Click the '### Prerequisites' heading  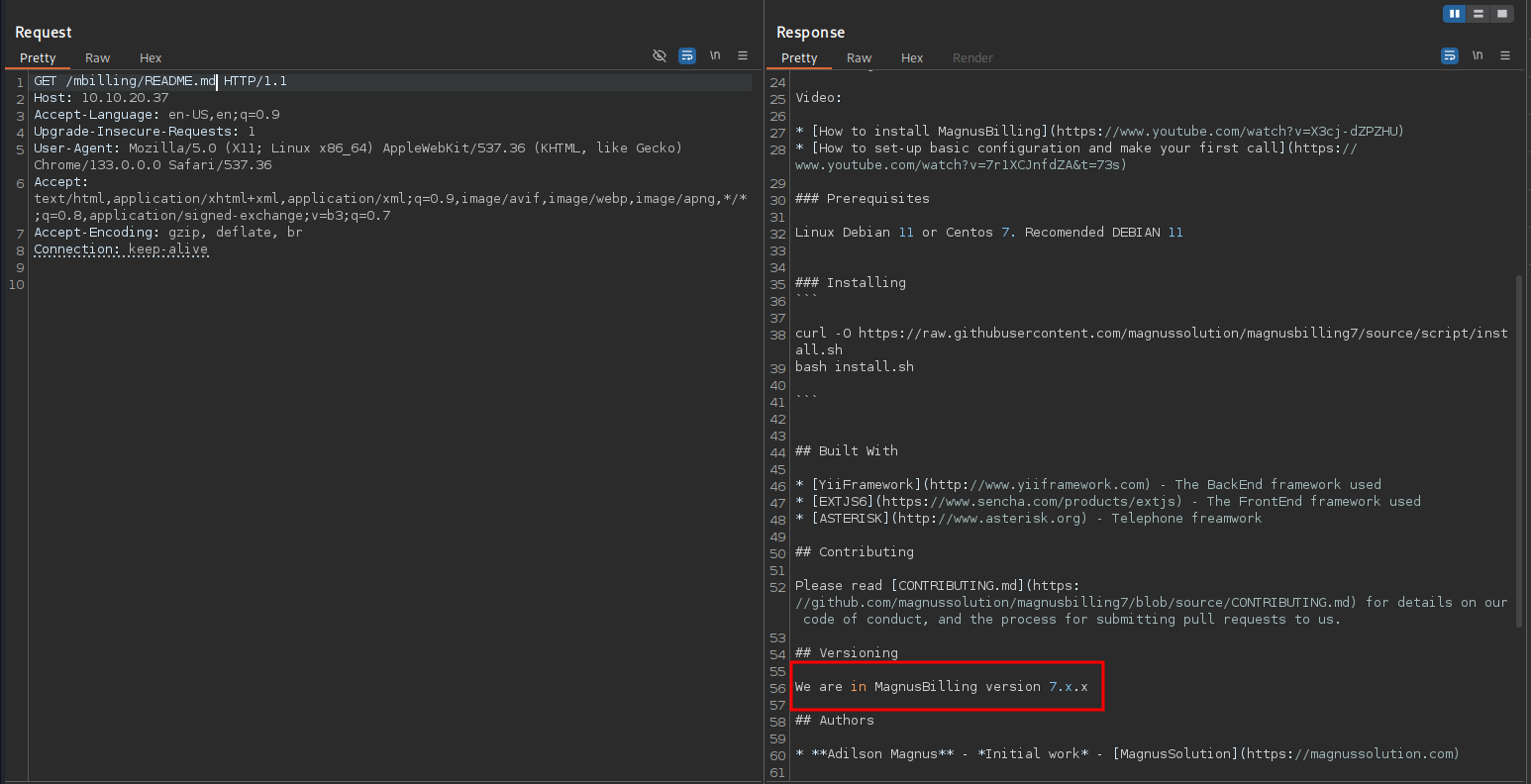coord(862,199)
